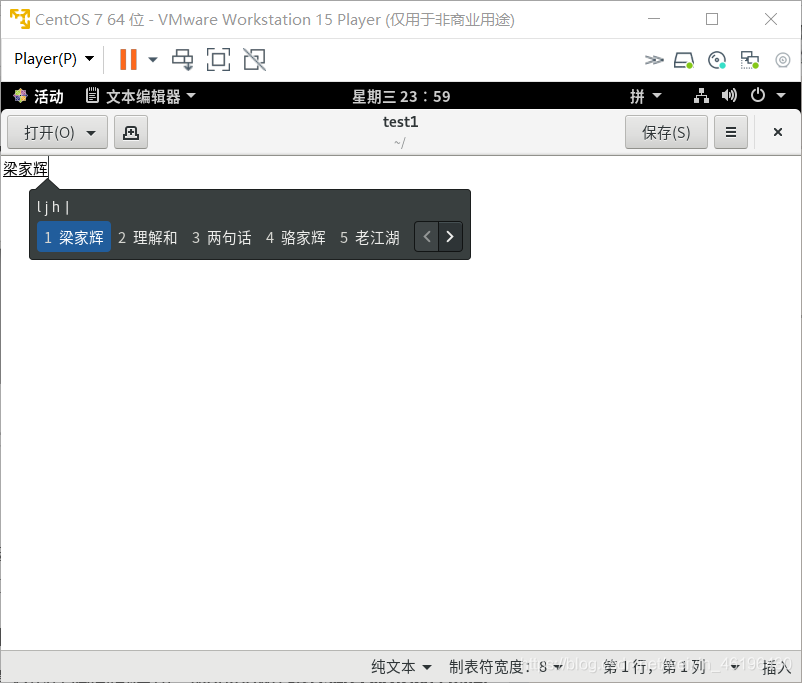The height and width of the screenshot is (683, 802).
Task: Click the hard disk device icon
Action: click(x=683, y=60)
